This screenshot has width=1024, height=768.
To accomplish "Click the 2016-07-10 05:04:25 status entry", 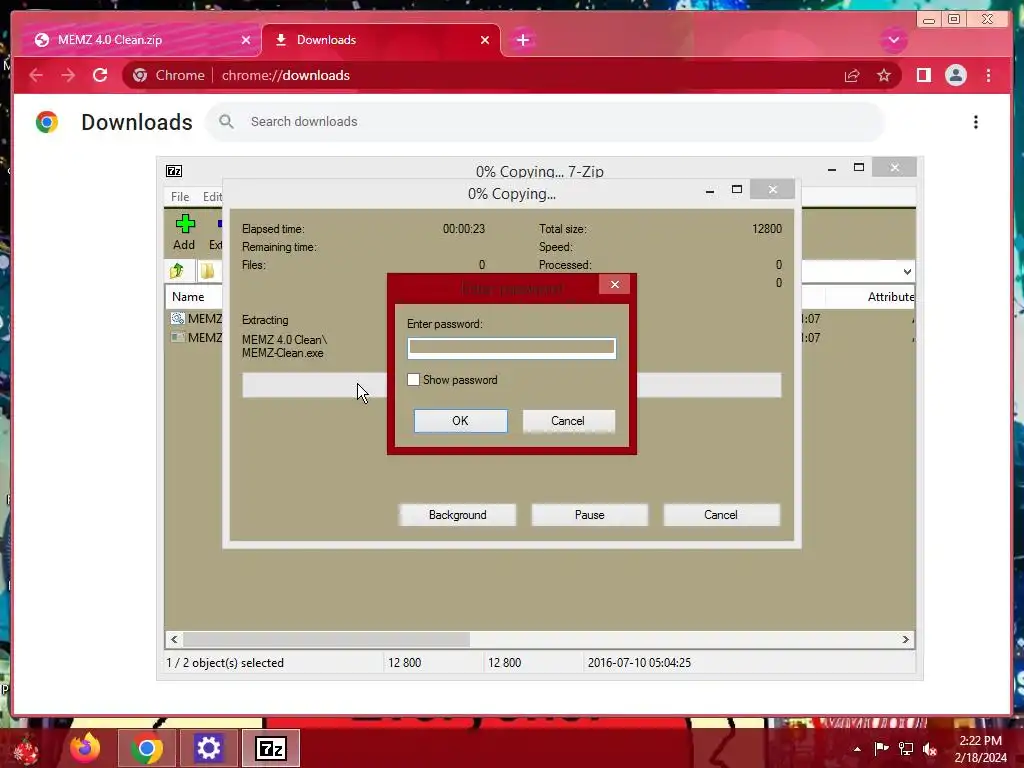I will pyautogui.click(x=639, y=663).
